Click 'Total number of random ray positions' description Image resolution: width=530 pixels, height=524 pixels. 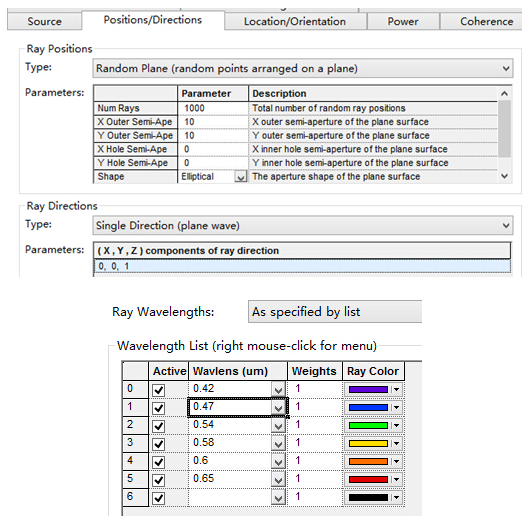pos(329,108)
